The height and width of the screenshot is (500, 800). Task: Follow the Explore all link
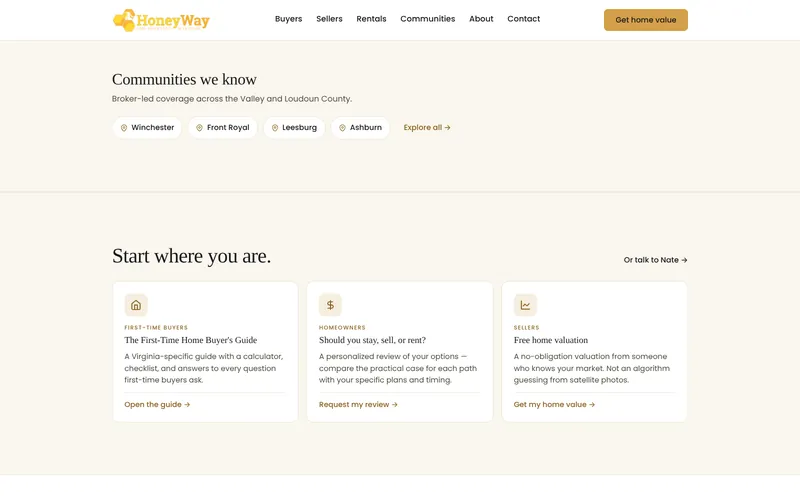pos(427,128)
